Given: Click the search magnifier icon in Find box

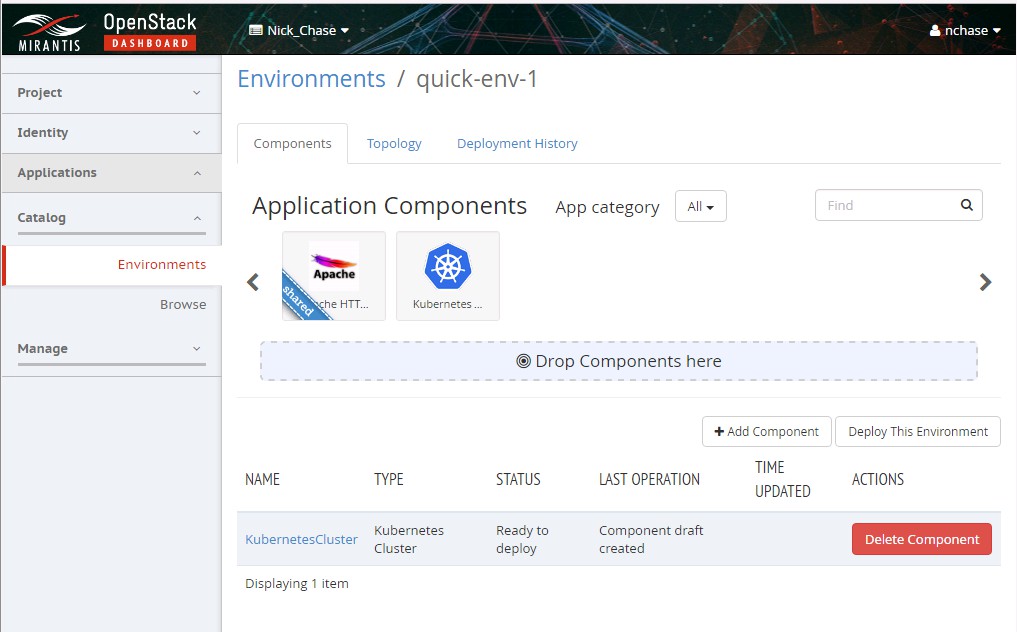Looking at the screenshot, I should [966, 205].
